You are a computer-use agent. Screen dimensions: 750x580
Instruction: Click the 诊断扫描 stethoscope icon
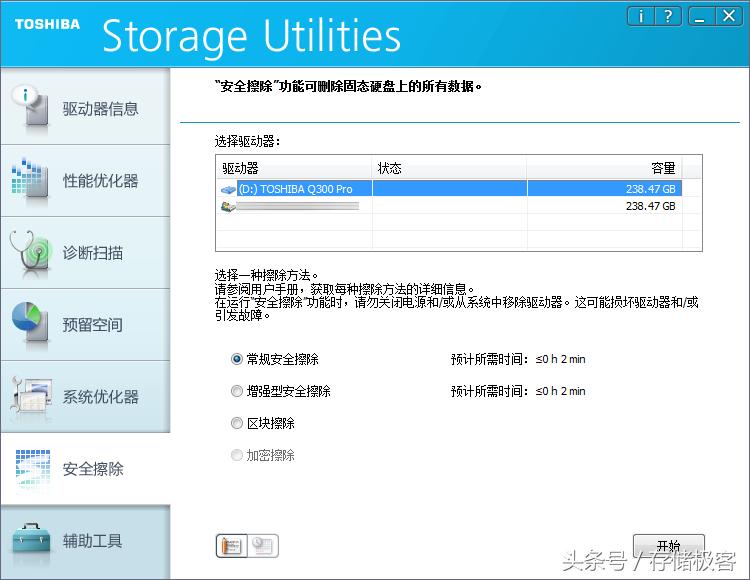(32, 252)
